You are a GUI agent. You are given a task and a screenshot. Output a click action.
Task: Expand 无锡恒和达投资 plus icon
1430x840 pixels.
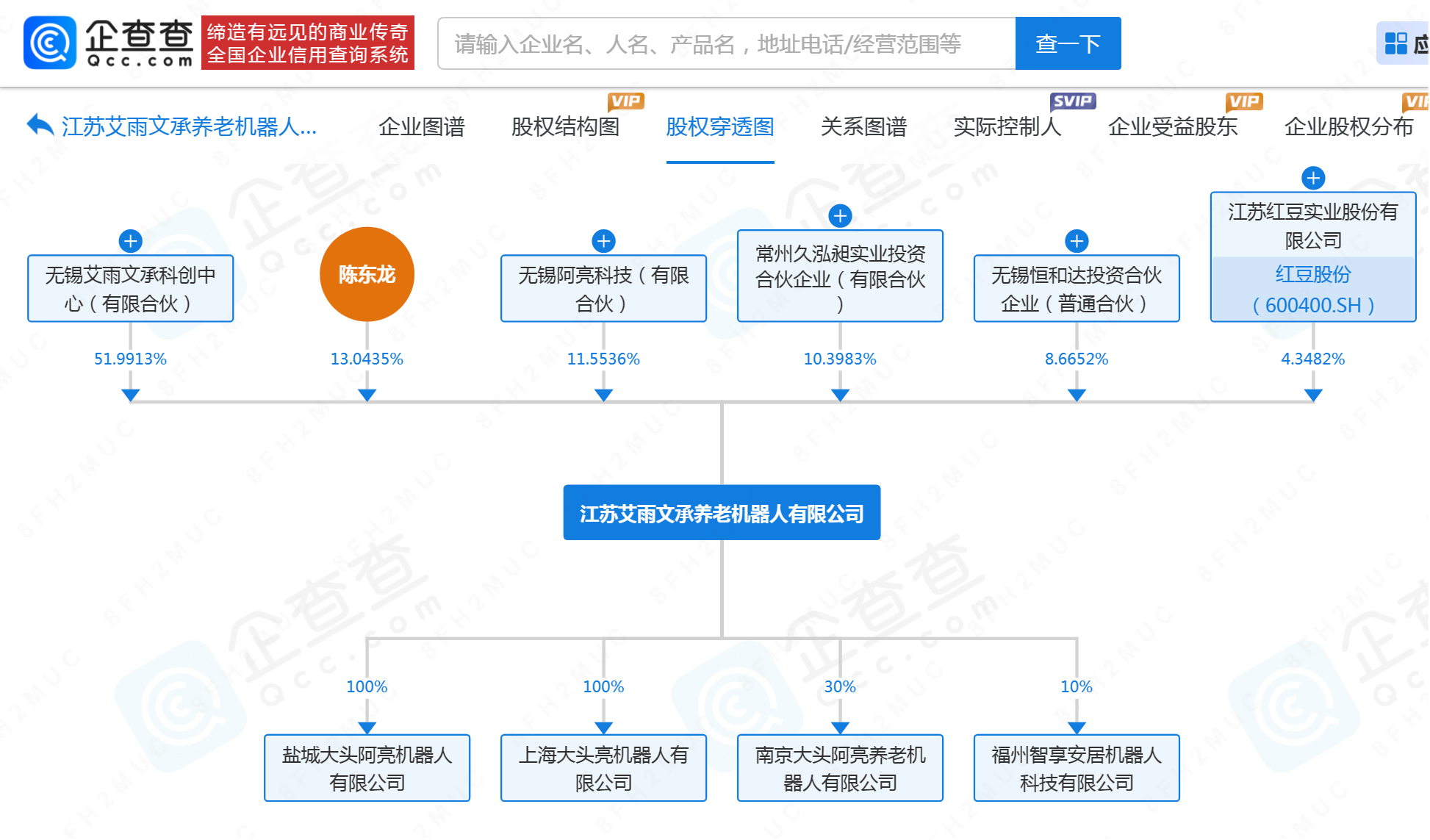(x=1077, y=241)
